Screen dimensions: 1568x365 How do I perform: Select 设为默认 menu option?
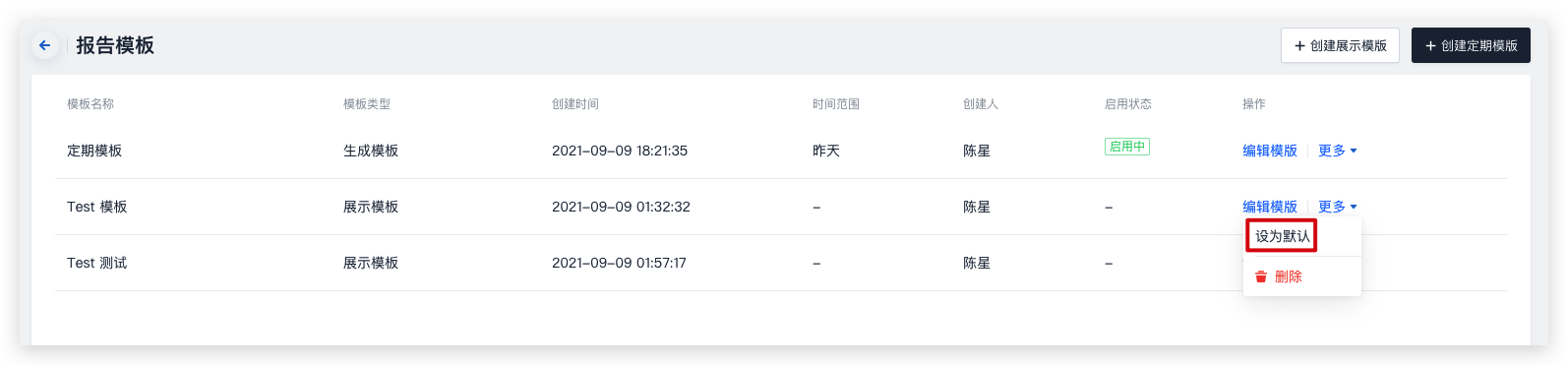click(x=1283, y=236)
